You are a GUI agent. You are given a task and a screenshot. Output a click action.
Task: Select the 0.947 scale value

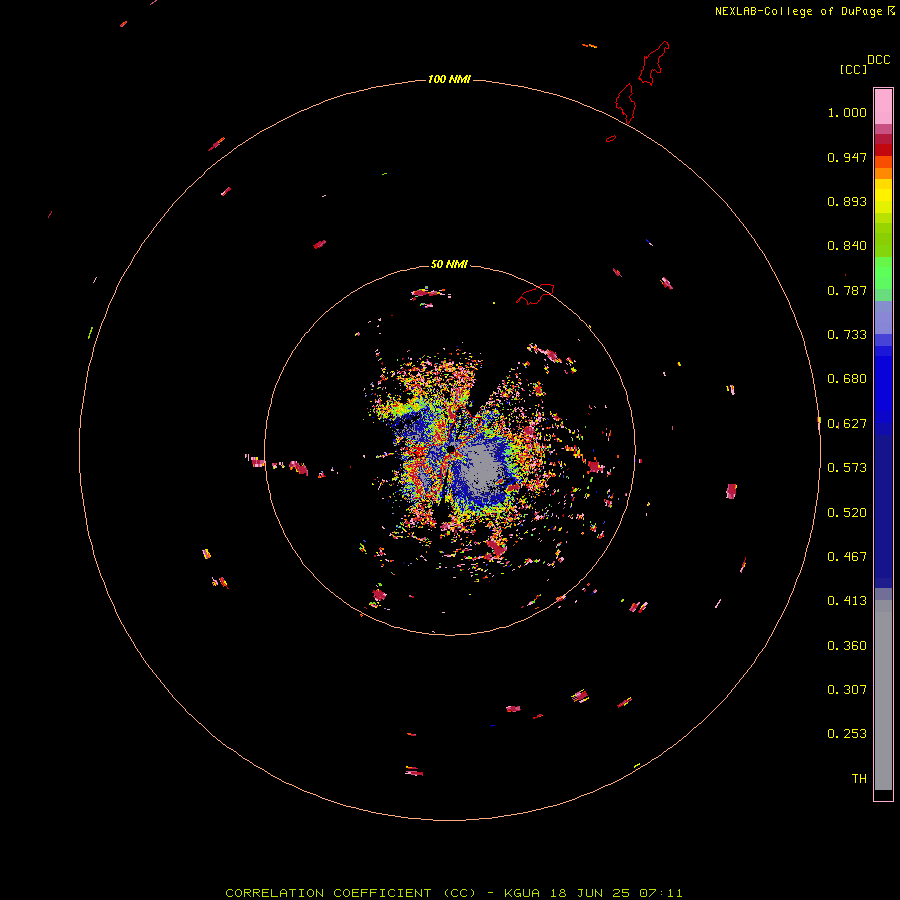coord(847,157)
